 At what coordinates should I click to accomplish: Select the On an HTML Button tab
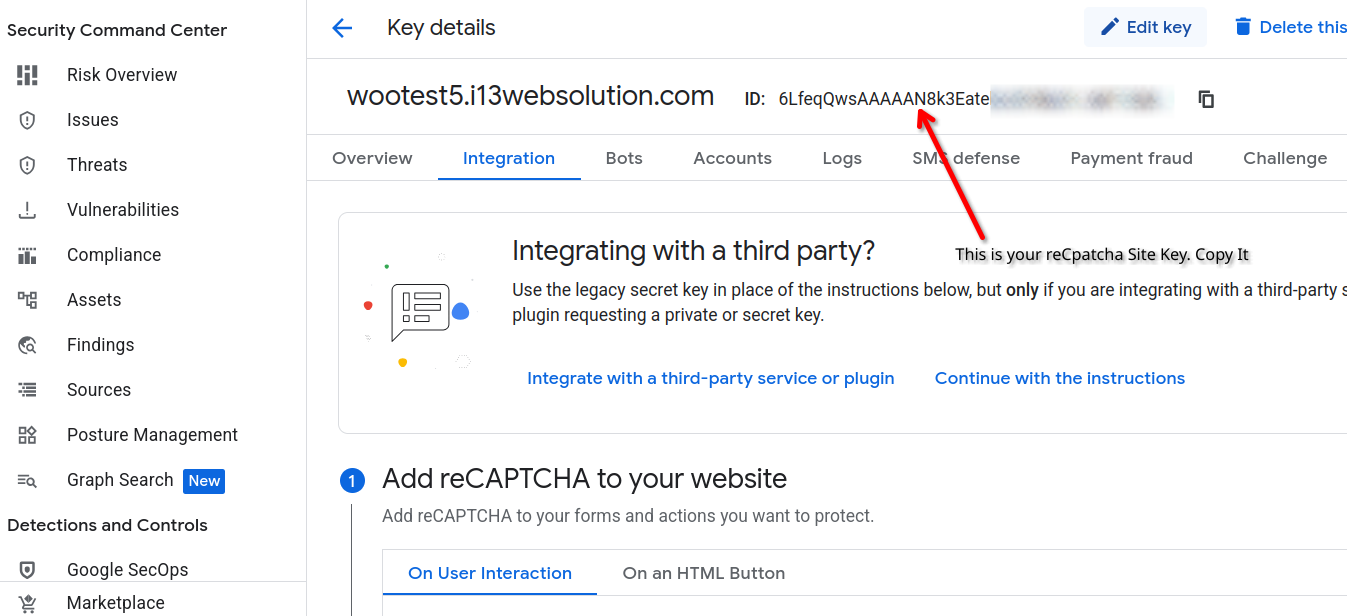click(x=703, y=573)
